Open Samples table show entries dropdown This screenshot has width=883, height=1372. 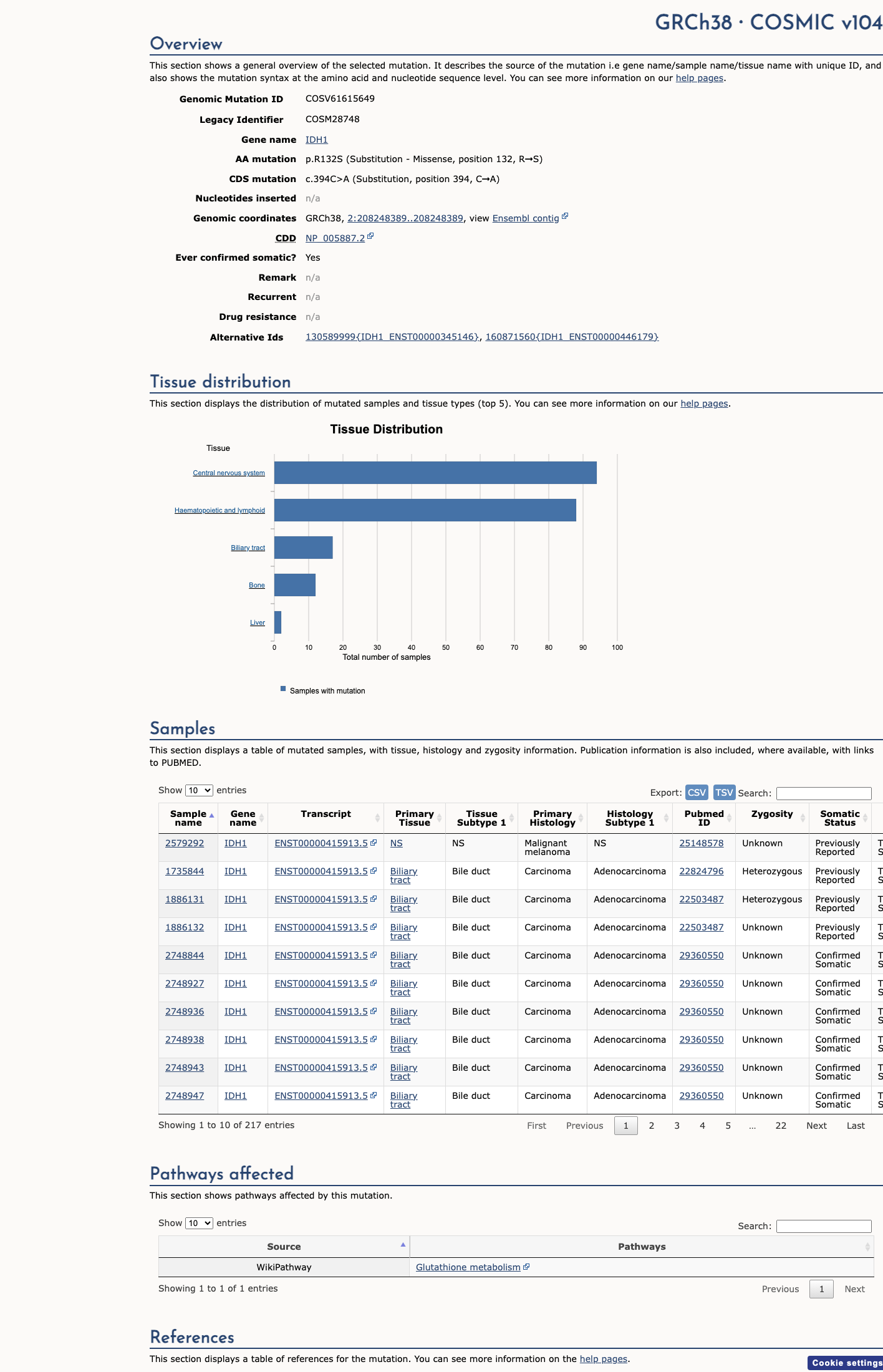point(199,790)
